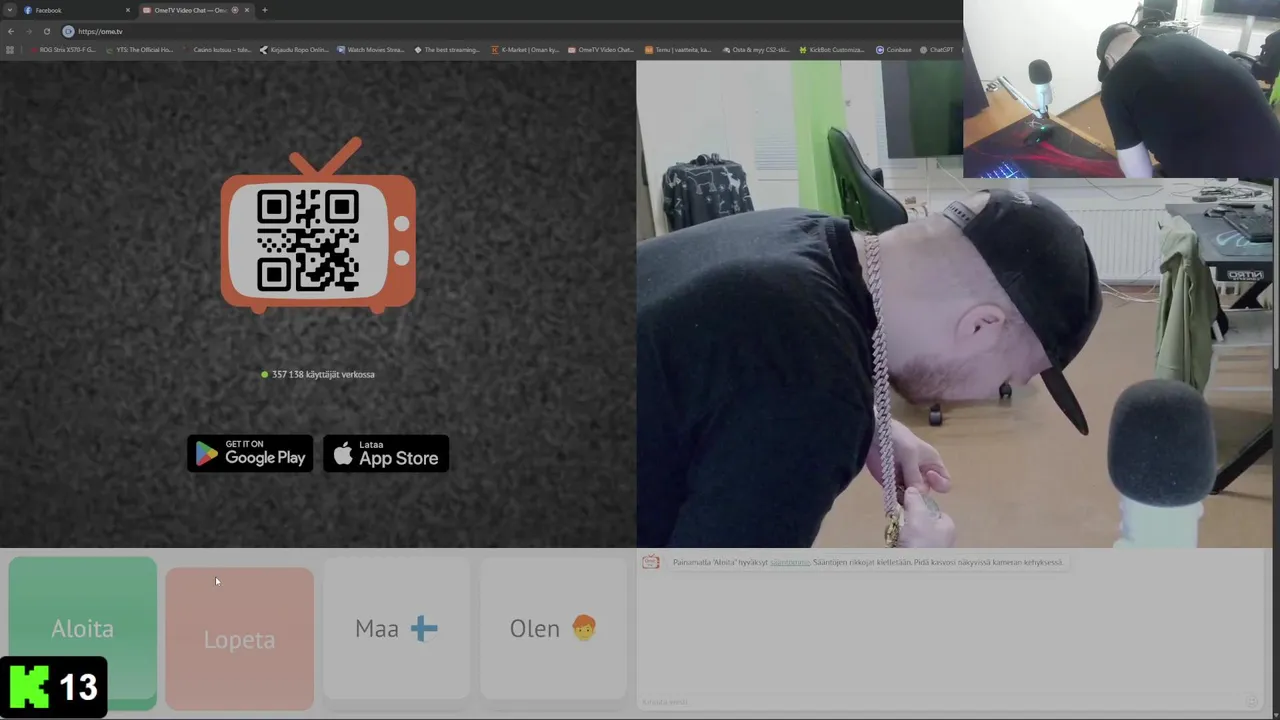Open the KickBot Customiza... bookmark
The width and height of the screenshot is (1280, 720).
[x=832, y=50]
